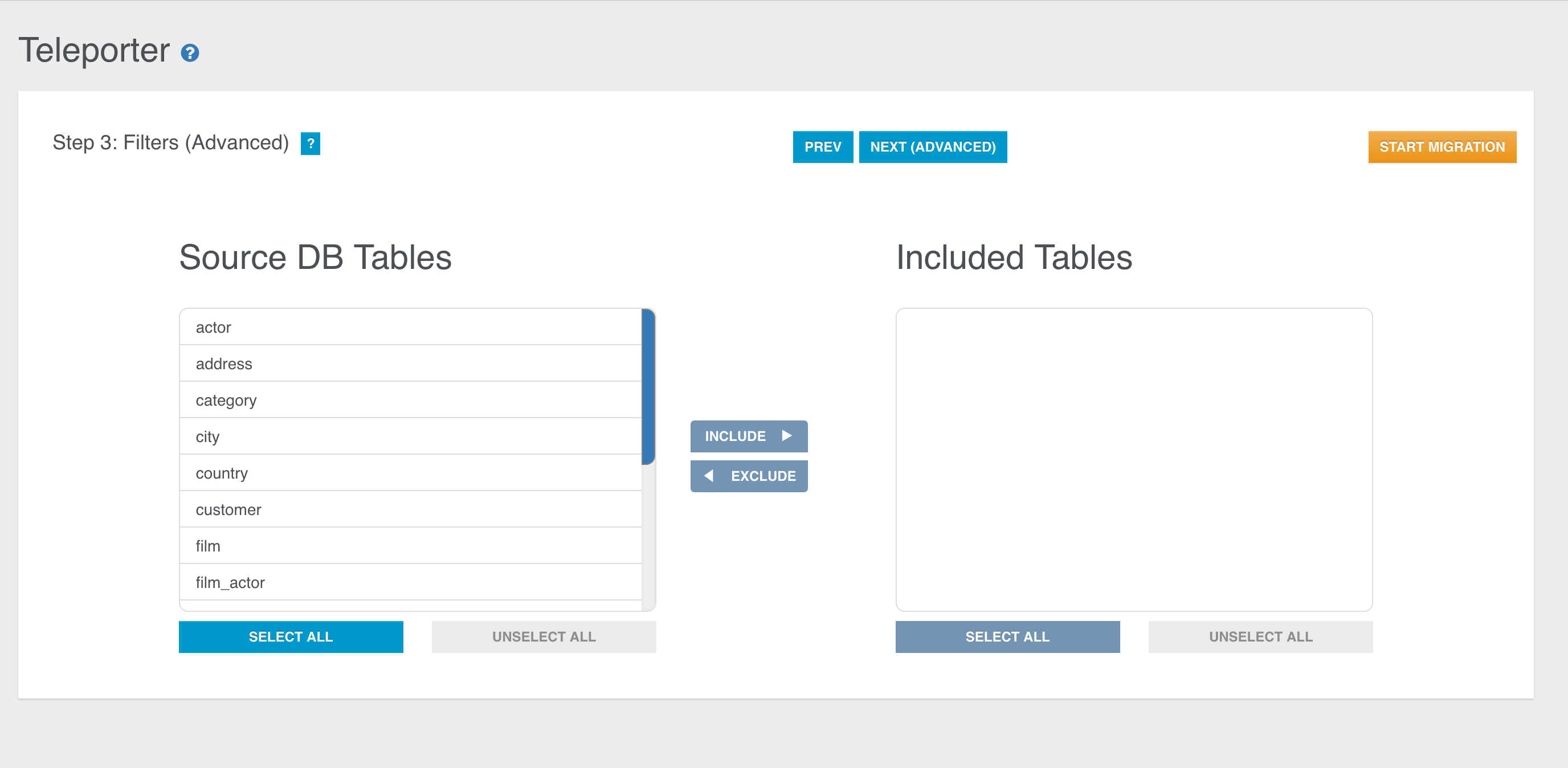Image resolution: width=1568 pixels, height=768 pixels.
Task: Select the actor table
Action: pyautogui.click(x=411, y=328)
